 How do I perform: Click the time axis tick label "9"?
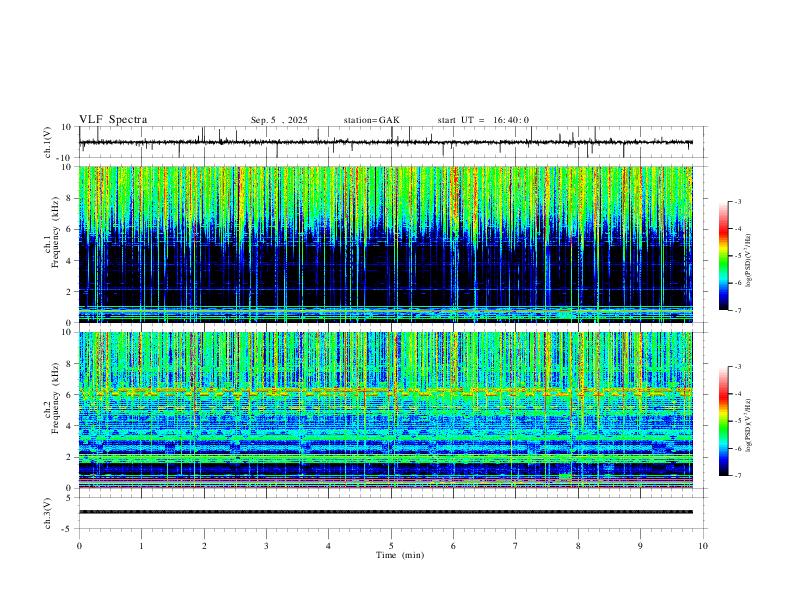point(640,546)
